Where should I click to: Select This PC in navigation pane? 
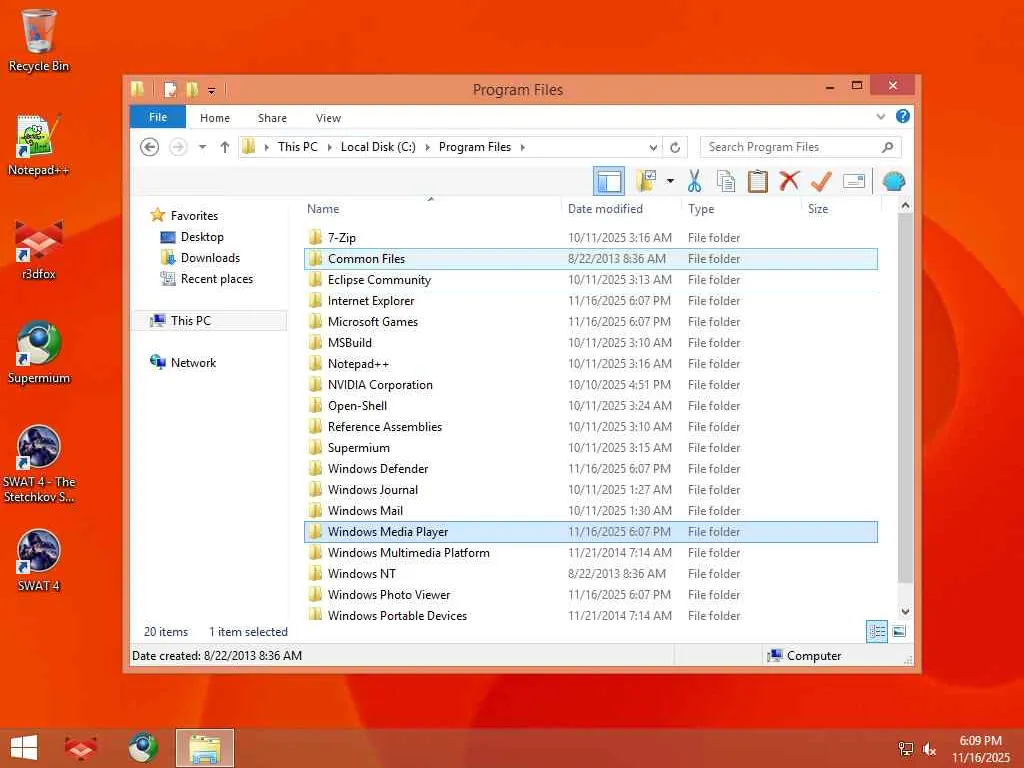(x=209, y=321)
